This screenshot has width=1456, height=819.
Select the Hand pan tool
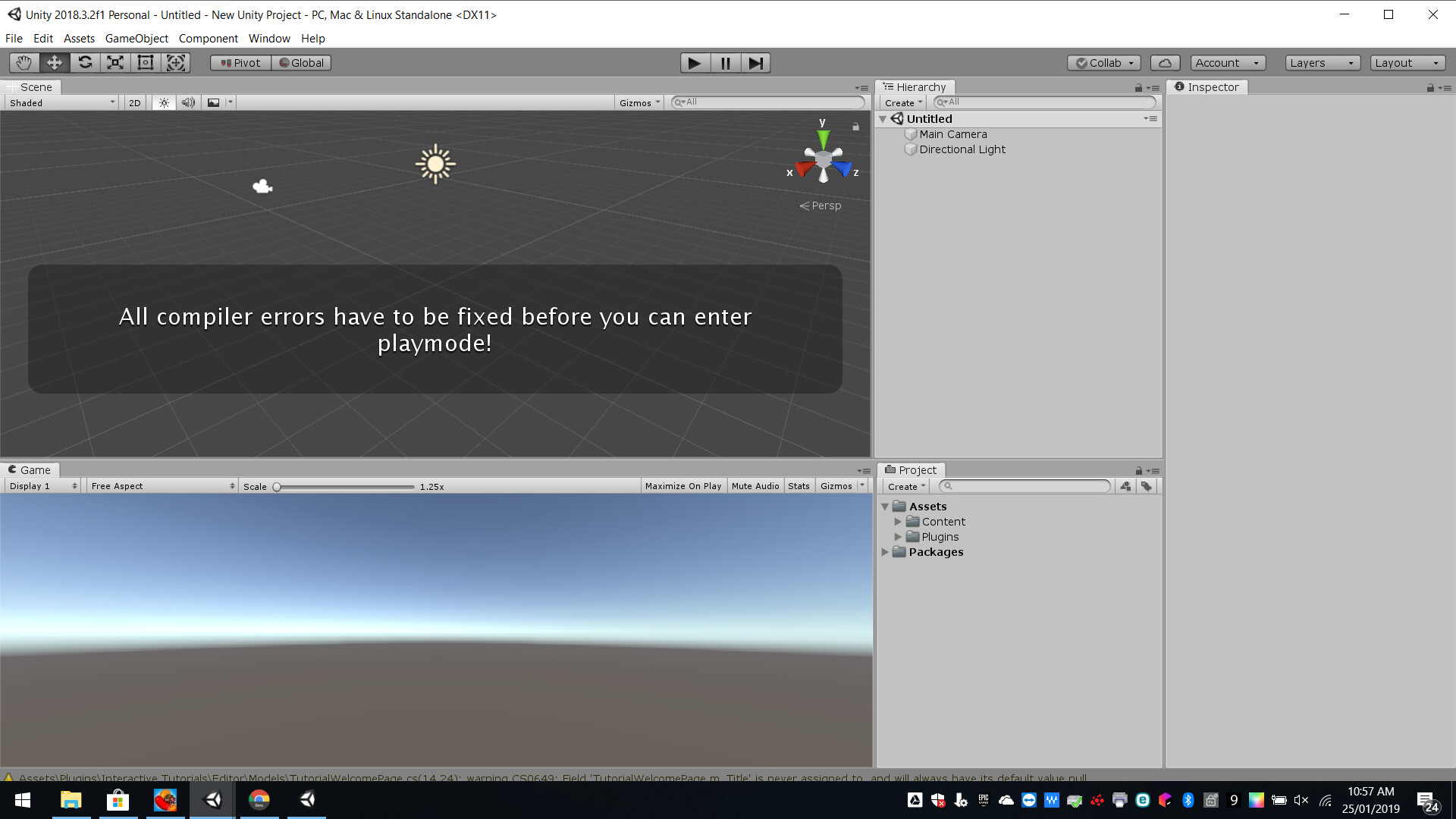(x=24, y=63)
